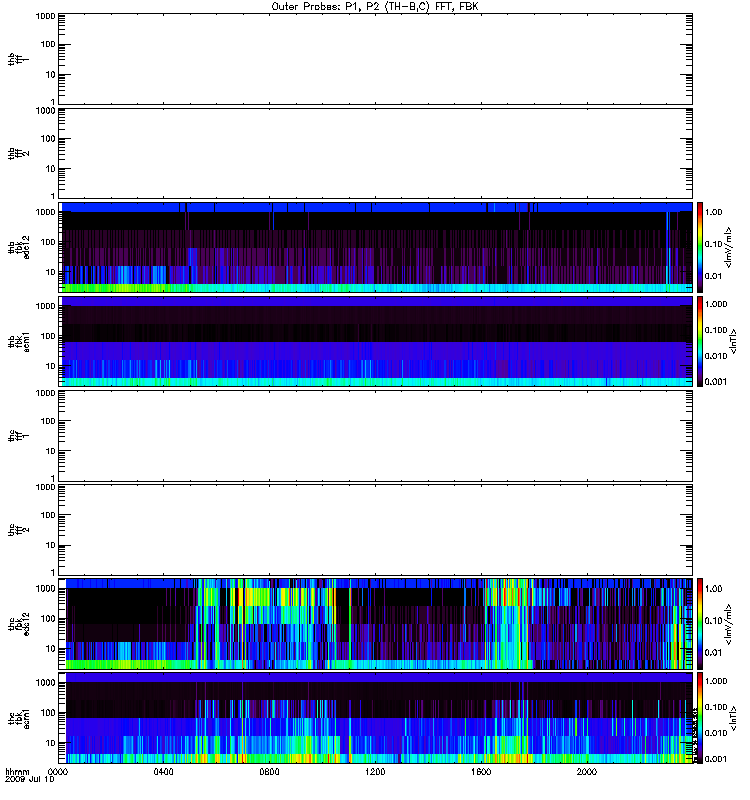Click the 'thb fbk scm1' y-axis label

click(x=19, y=341)
